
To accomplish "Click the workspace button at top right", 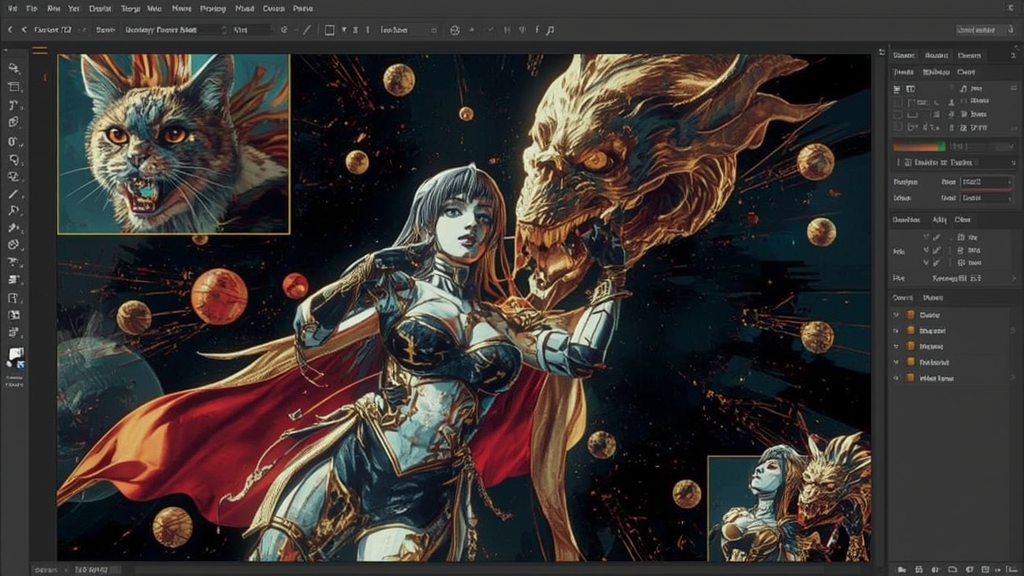I will coord(981,31).
